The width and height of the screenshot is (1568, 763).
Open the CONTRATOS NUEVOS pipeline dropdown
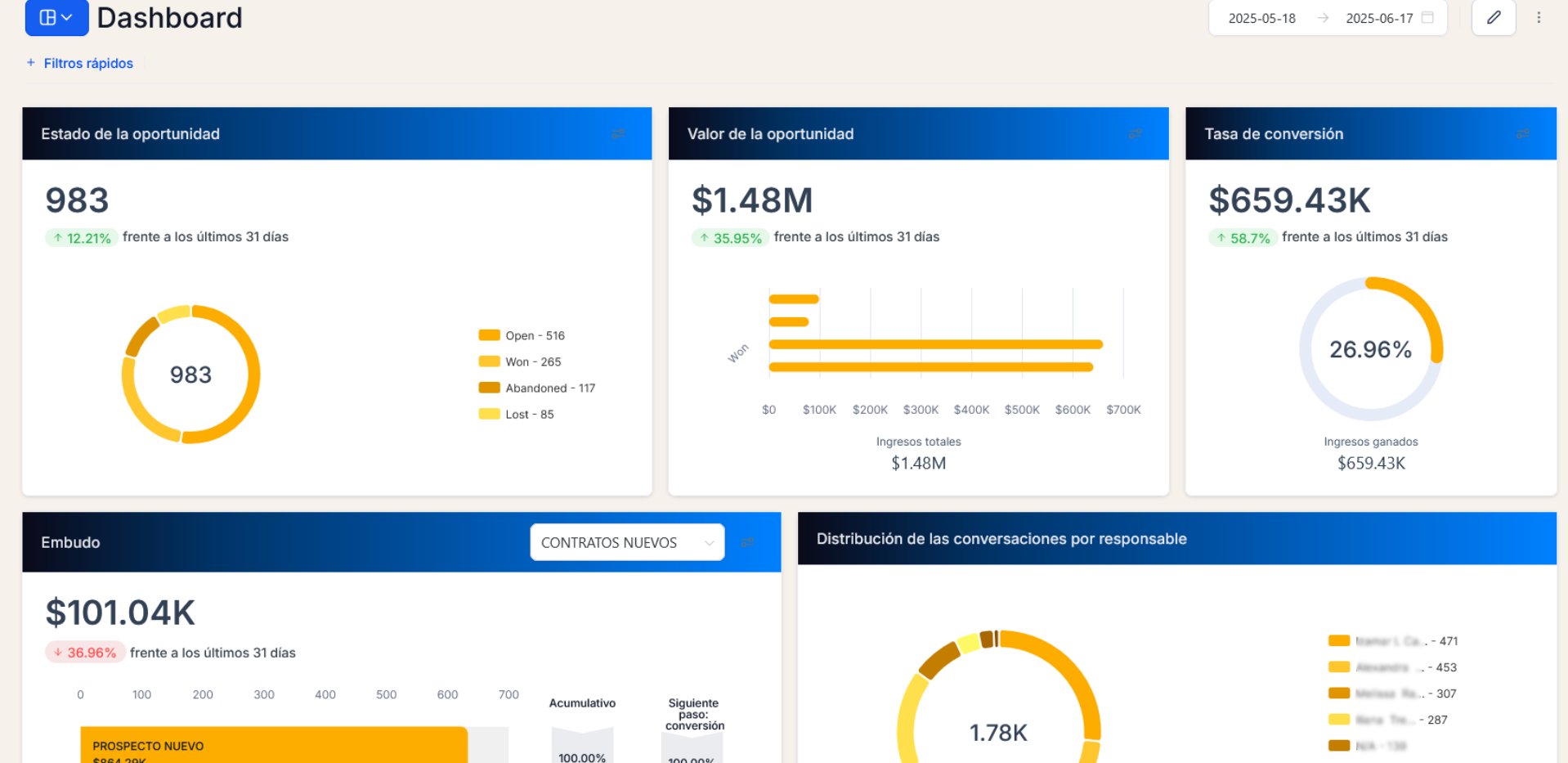coord(626,542)
